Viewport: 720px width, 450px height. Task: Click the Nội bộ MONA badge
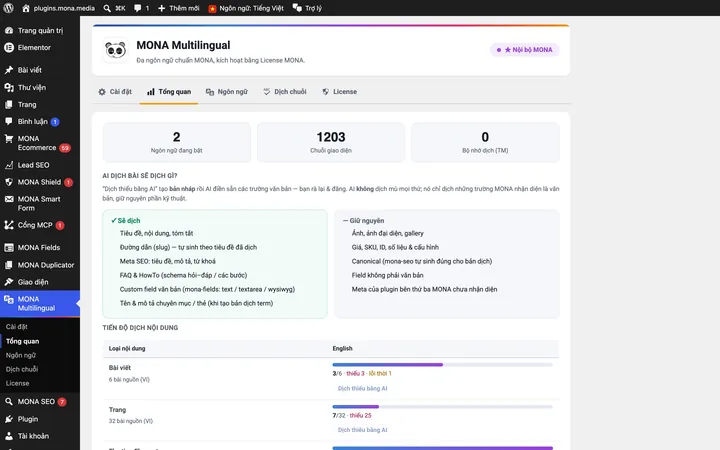pyautogui.click(x=524, y=50)
